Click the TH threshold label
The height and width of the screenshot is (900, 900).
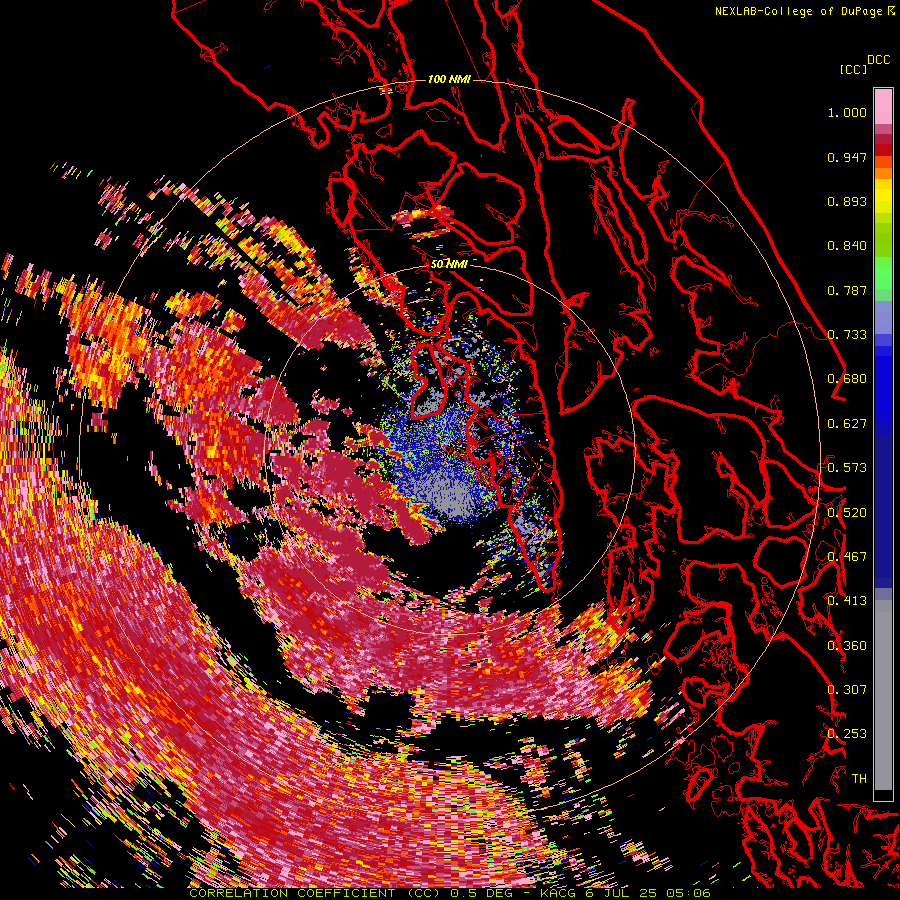tap(859, 779)
